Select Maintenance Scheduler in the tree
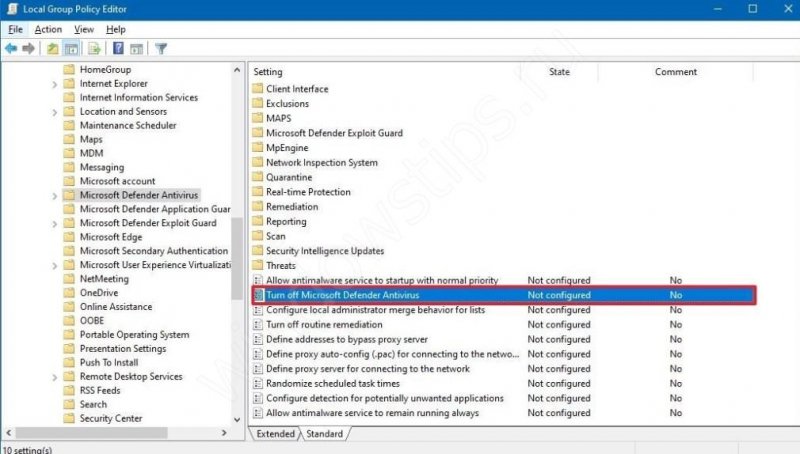 click(128, 125)
